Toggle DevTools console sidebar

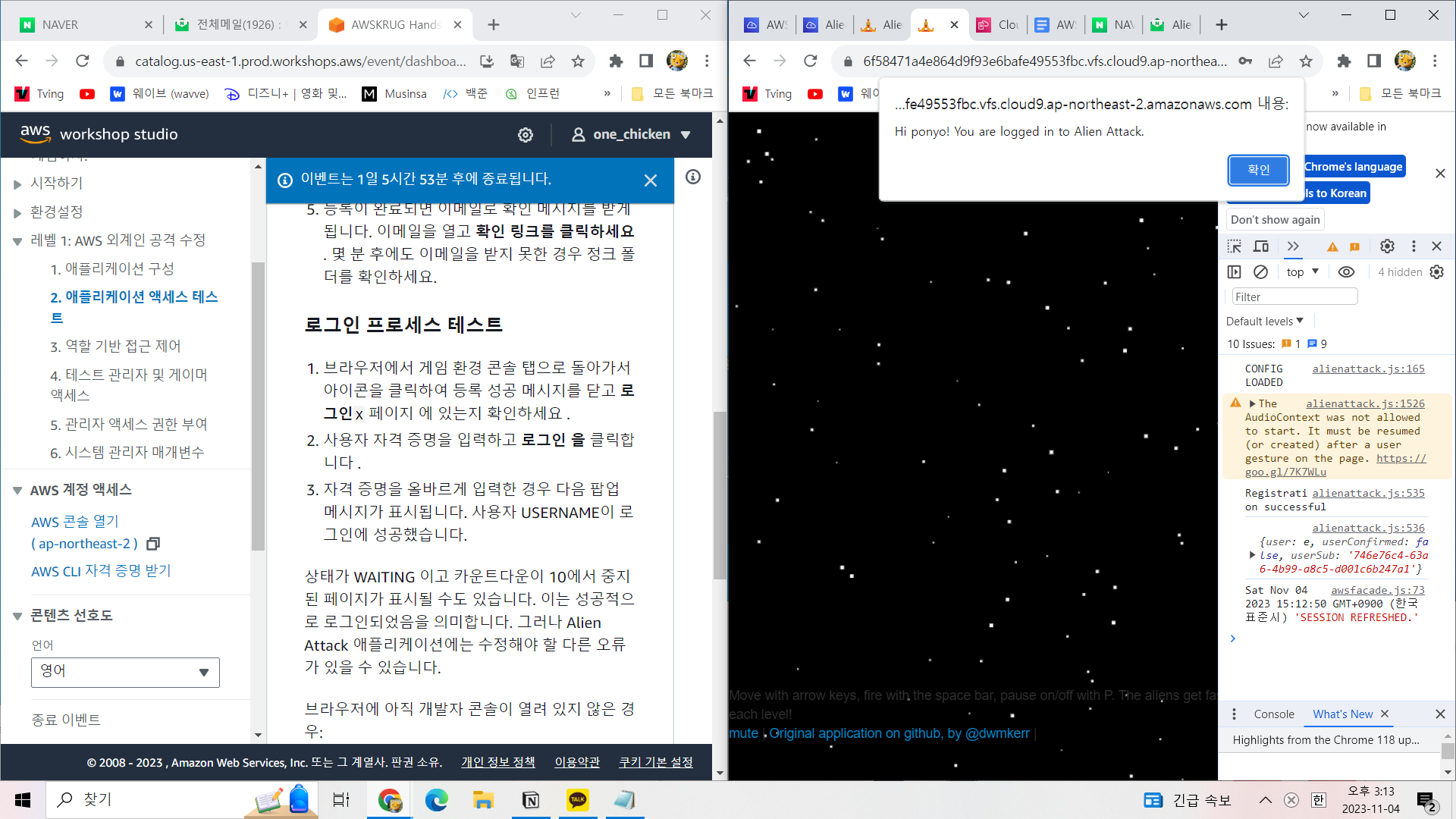1235,272
